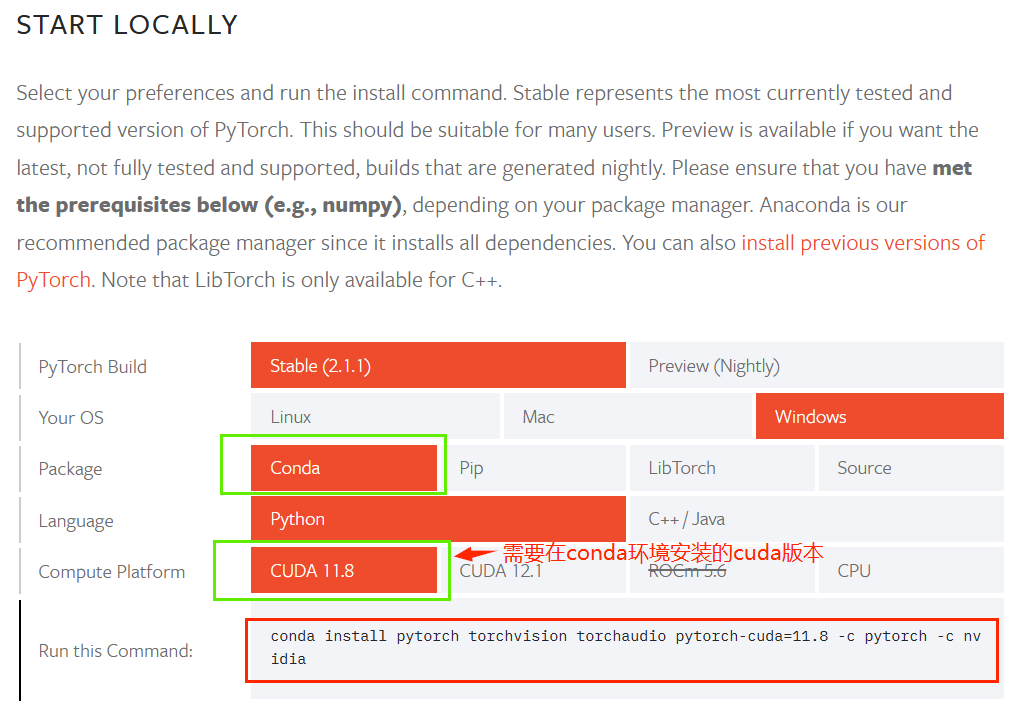Image resolution: width=1031 pixels, height=719 pixels.
Task: Click the Compute Platform row label
Action: click(111, 571)
